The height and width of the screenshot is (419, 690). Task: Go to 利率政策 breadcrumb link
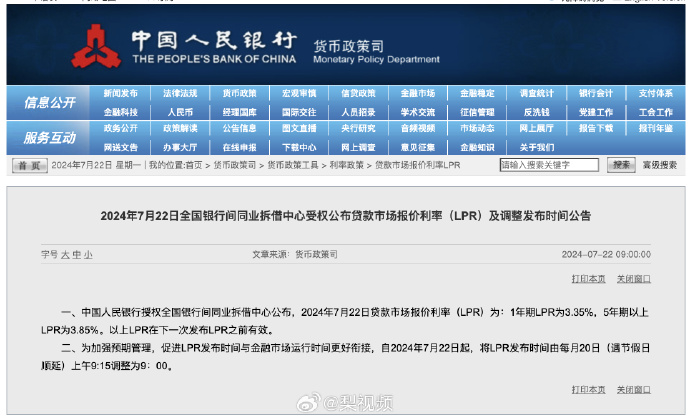(347, 165)
